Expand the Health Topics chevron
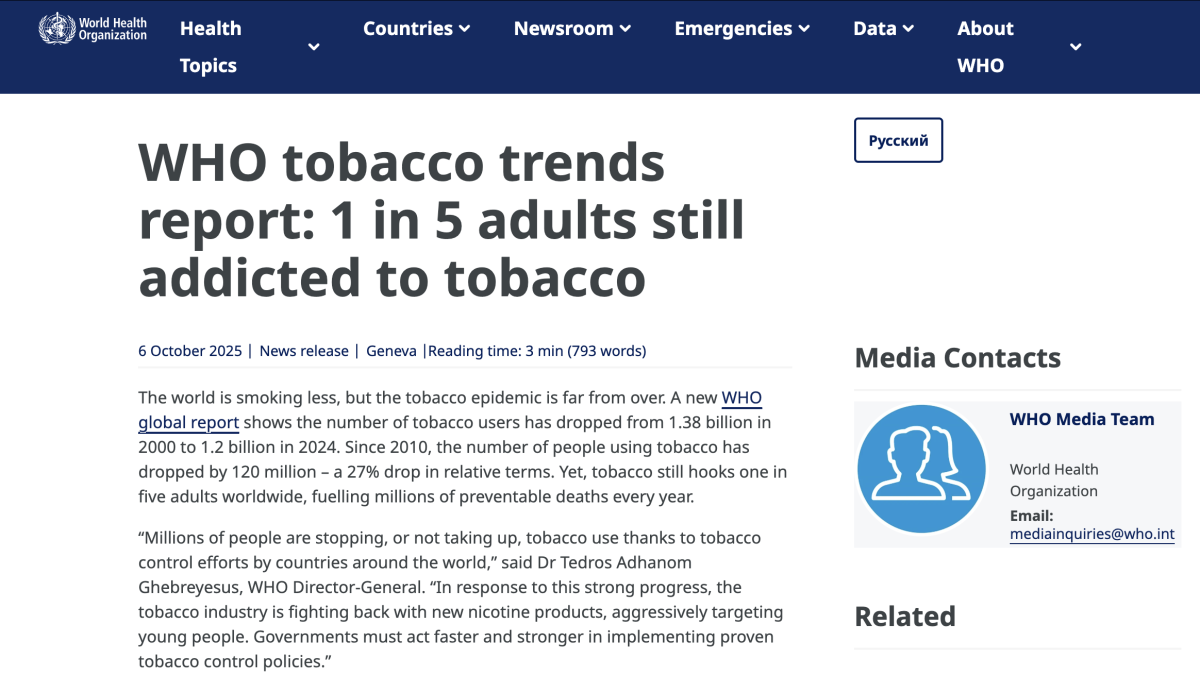 click(x=314, y=47)
